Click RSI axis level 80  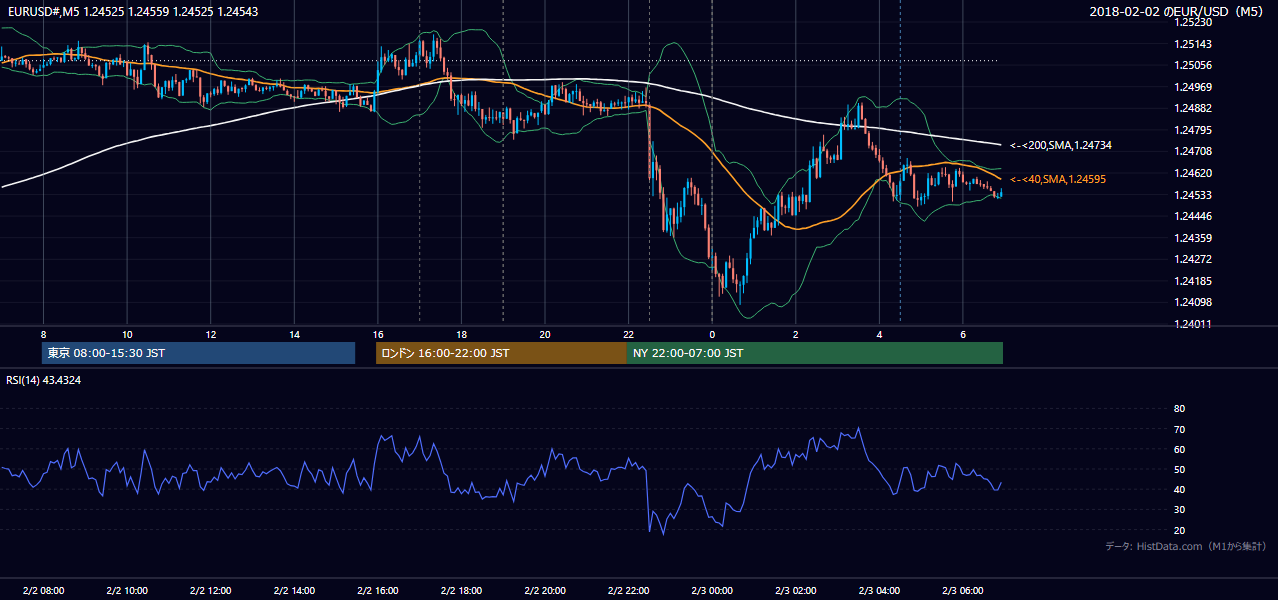click(1179, 409)
